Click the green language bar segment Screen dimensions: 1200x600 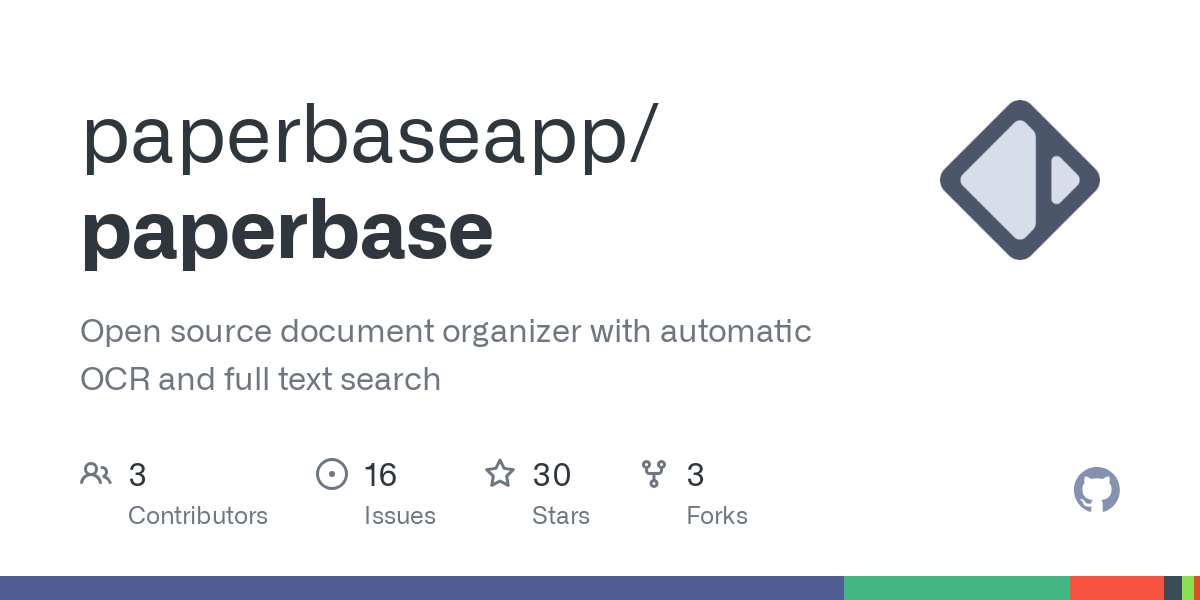pos(955,587)
